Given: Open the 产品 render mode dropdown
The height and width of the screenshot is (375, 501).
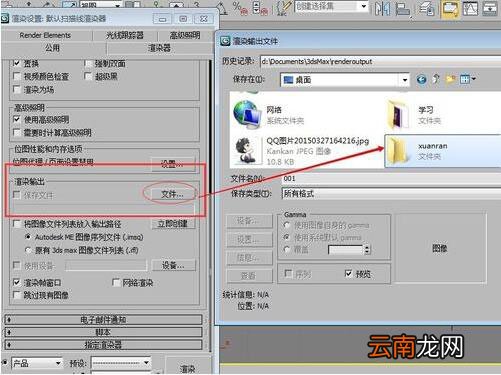Looking at the screenshot, I should 37,363.
